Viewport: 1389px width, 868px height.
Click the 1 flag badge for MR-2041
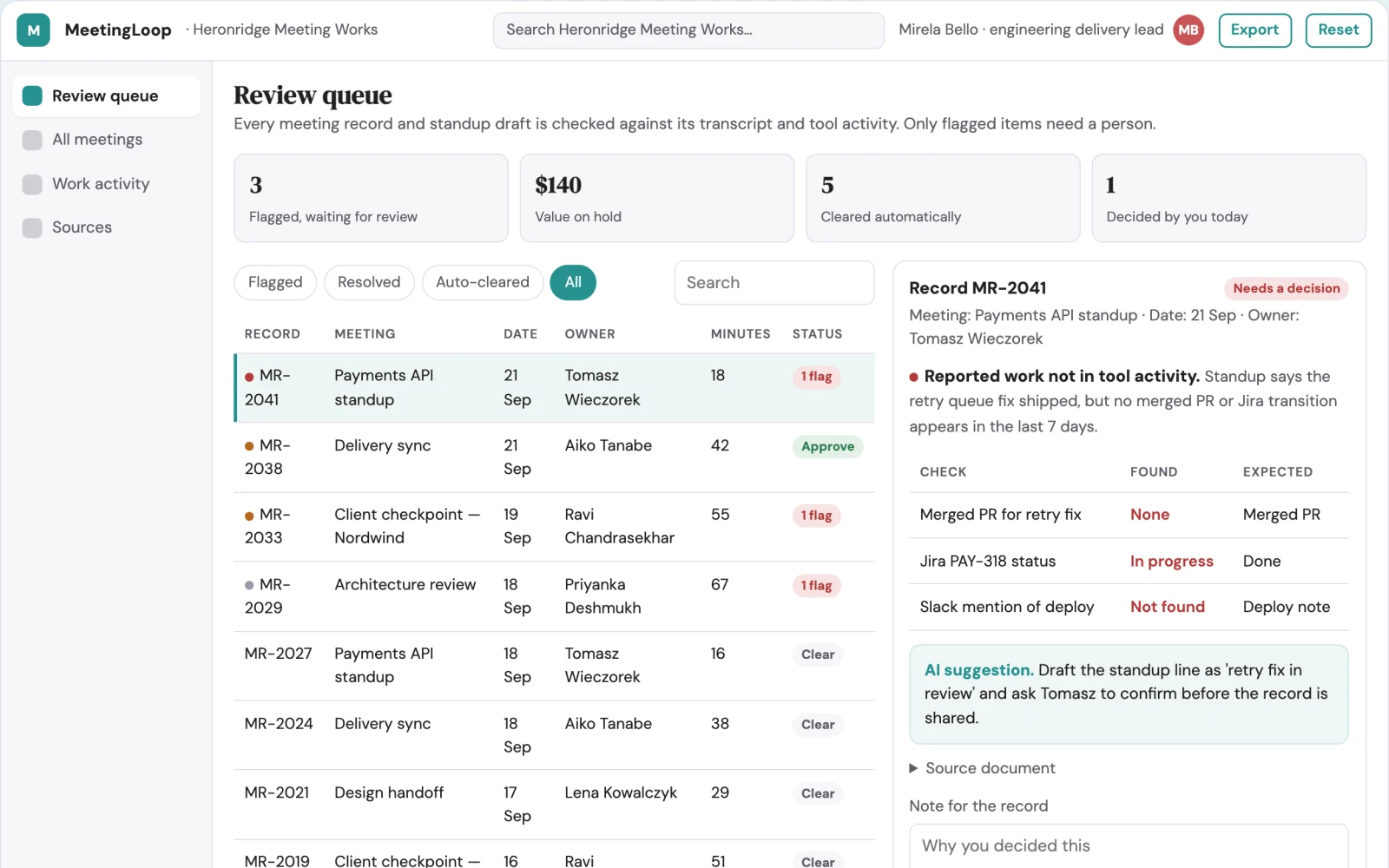click(x=816, y=377)
